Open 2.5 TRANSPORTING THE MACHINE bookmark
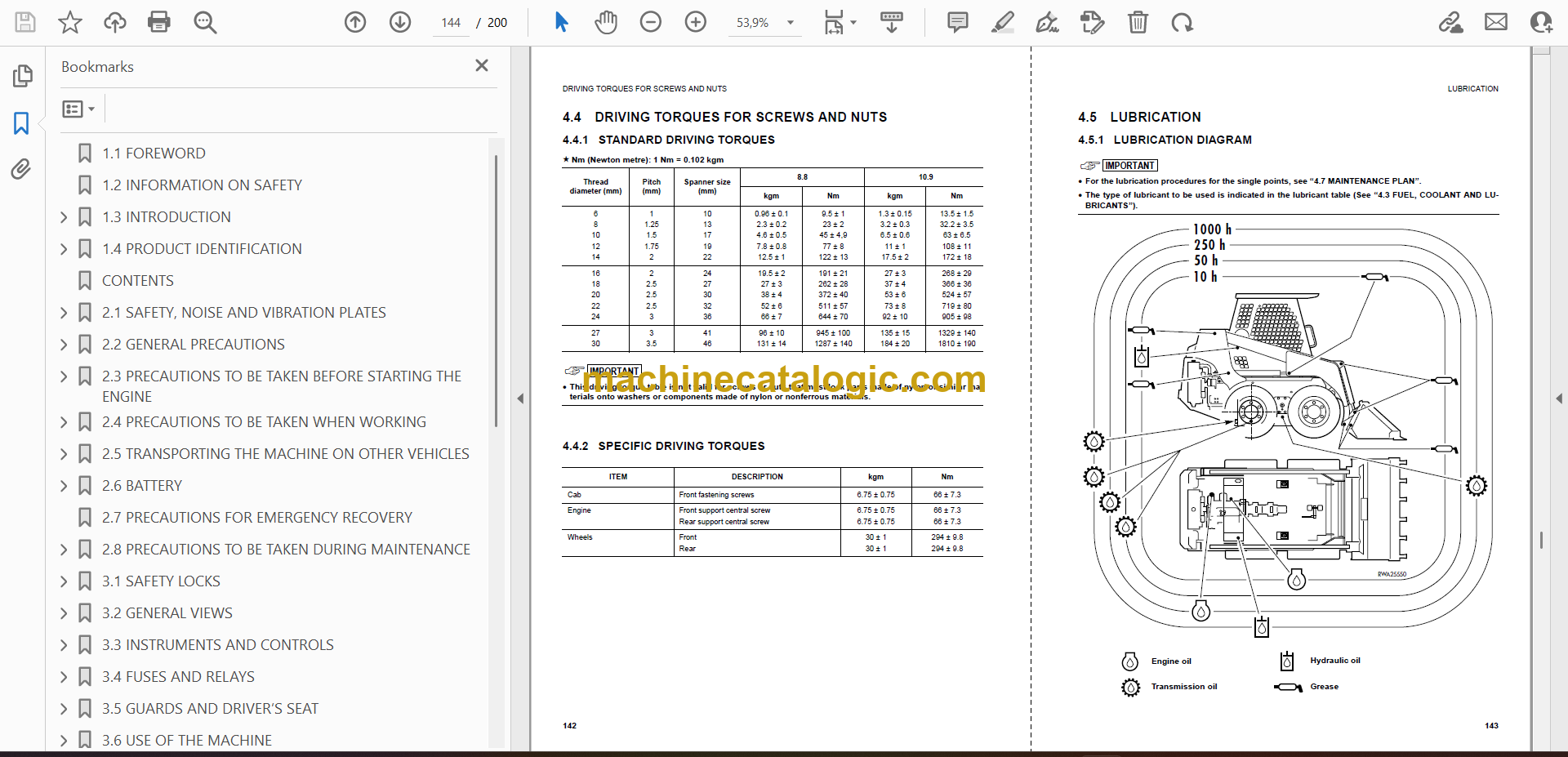Viewport: 1568px width, 757px height. (286, 454)
